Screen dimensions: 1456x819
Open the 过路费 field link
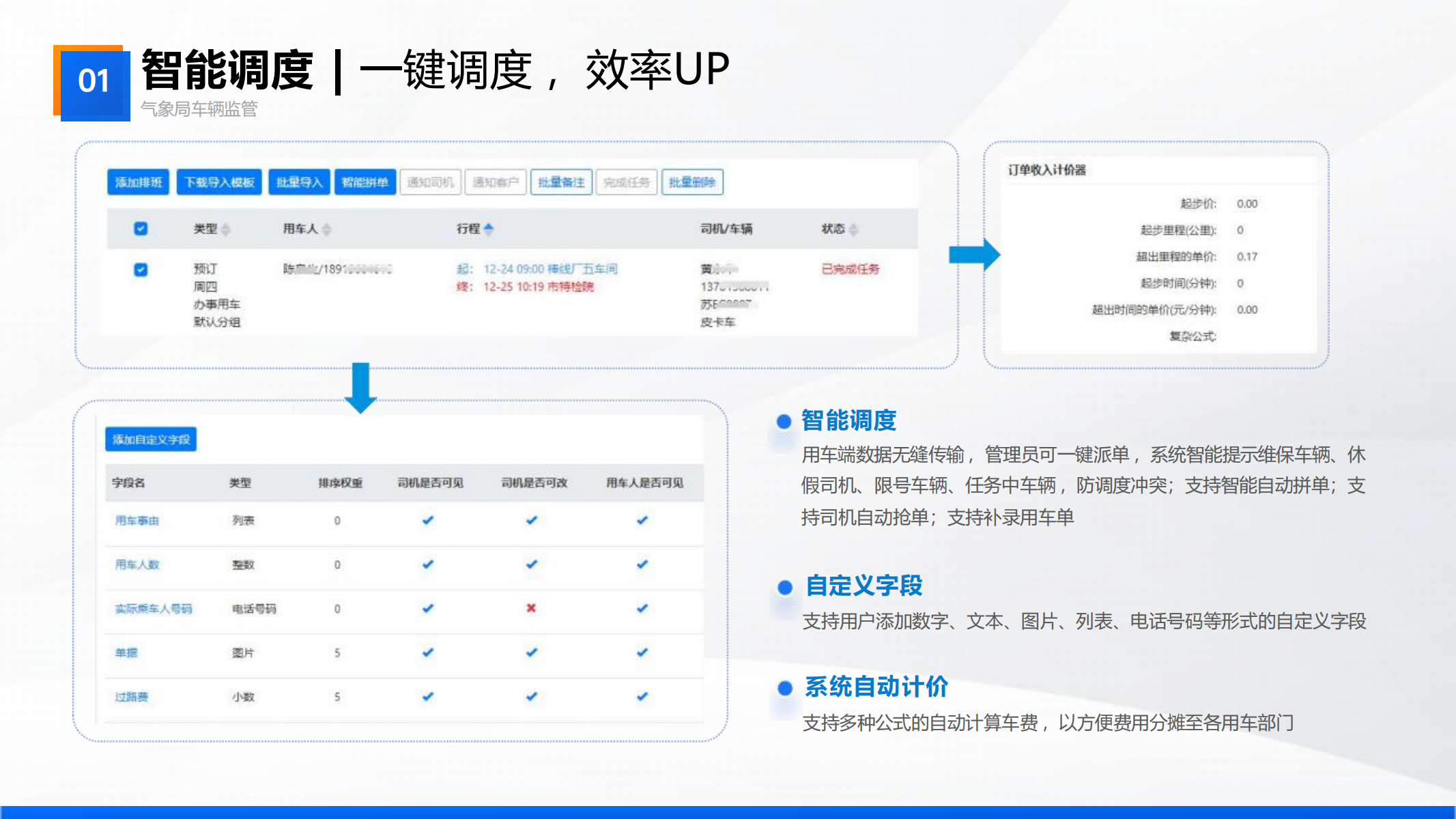pos(131,697)
